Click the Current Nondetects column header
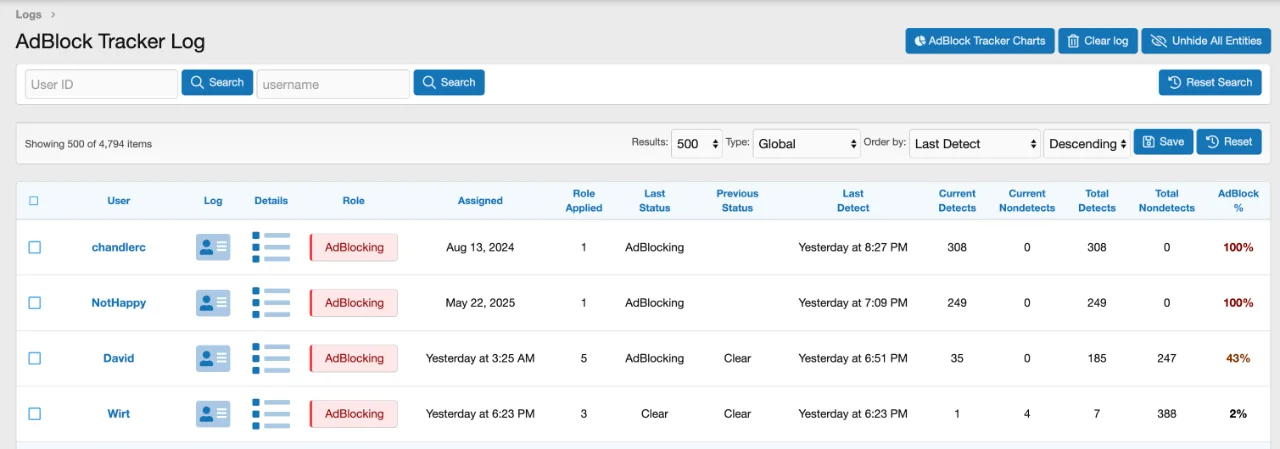 (1027, 201)
